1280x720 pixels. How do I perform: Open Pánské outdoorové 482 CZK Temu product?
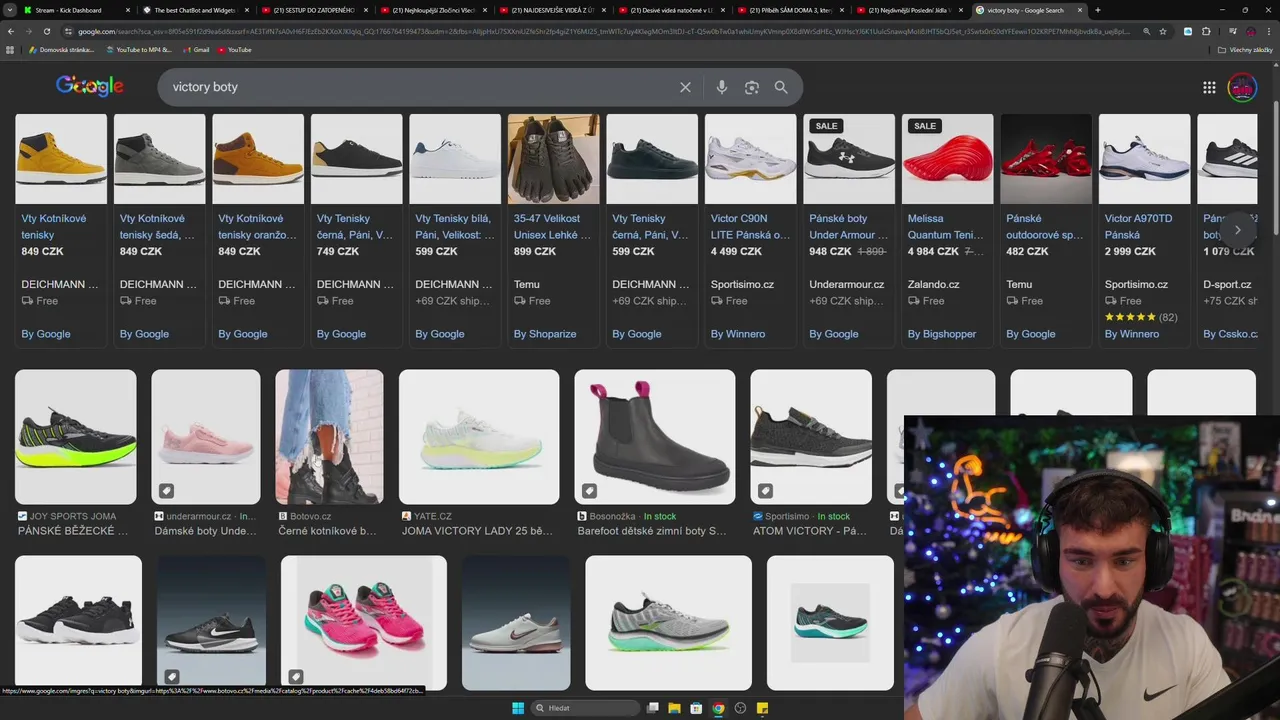click(1046, 230)
